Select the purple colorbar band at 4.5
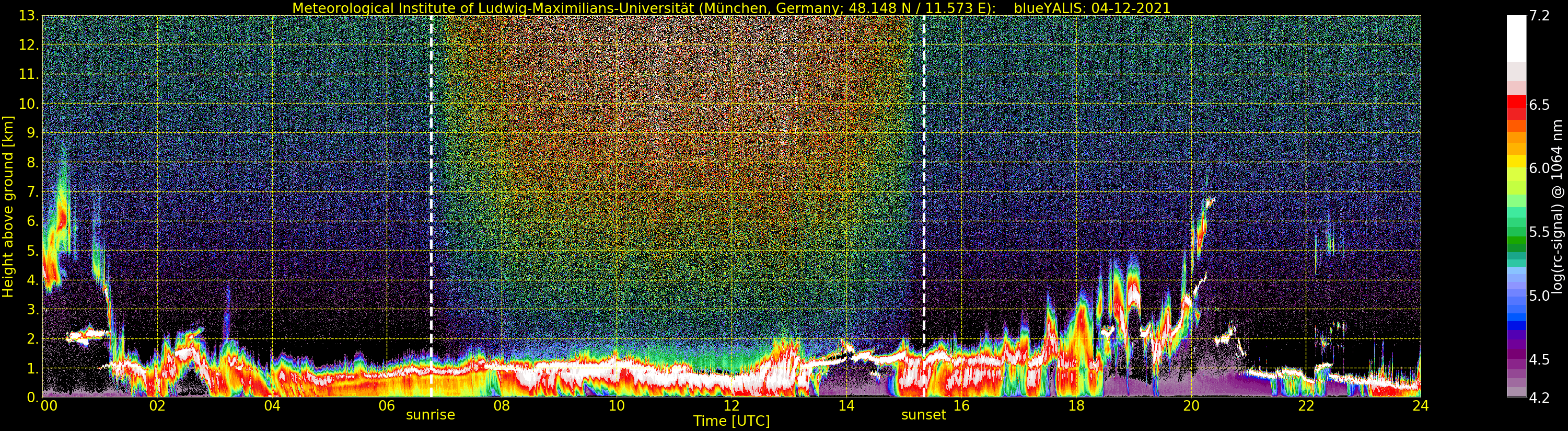This screenshot has width=1568, height=431. [x=1516, y=359]
